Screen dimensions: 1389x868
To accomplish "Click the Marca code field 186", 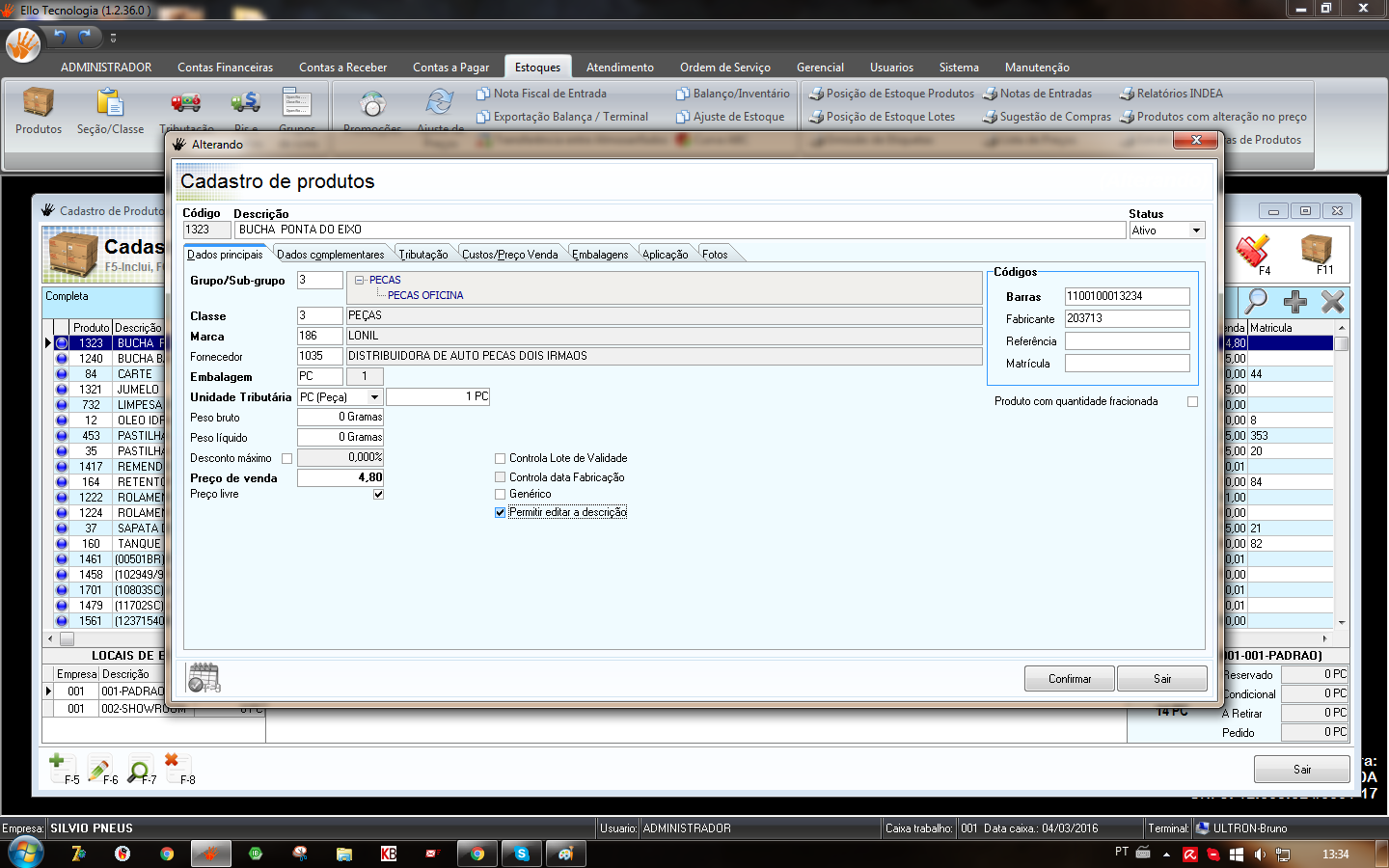I will click(x=319, y=336).
